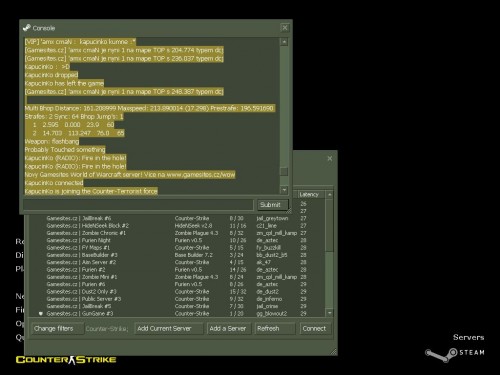The height and width of the screenshot is (375, 500).
Task: Click the World of Warcraft server announcement line
Action: (130, 175)
